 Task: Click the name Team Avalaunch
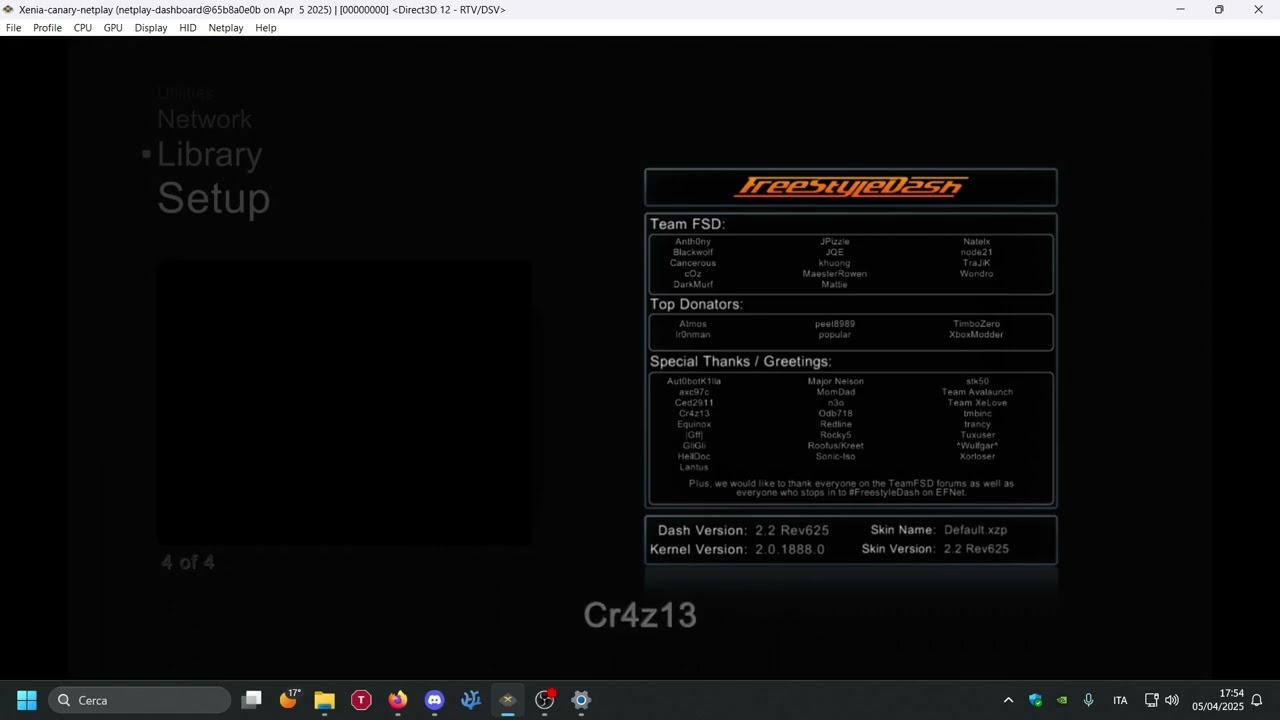977,392
